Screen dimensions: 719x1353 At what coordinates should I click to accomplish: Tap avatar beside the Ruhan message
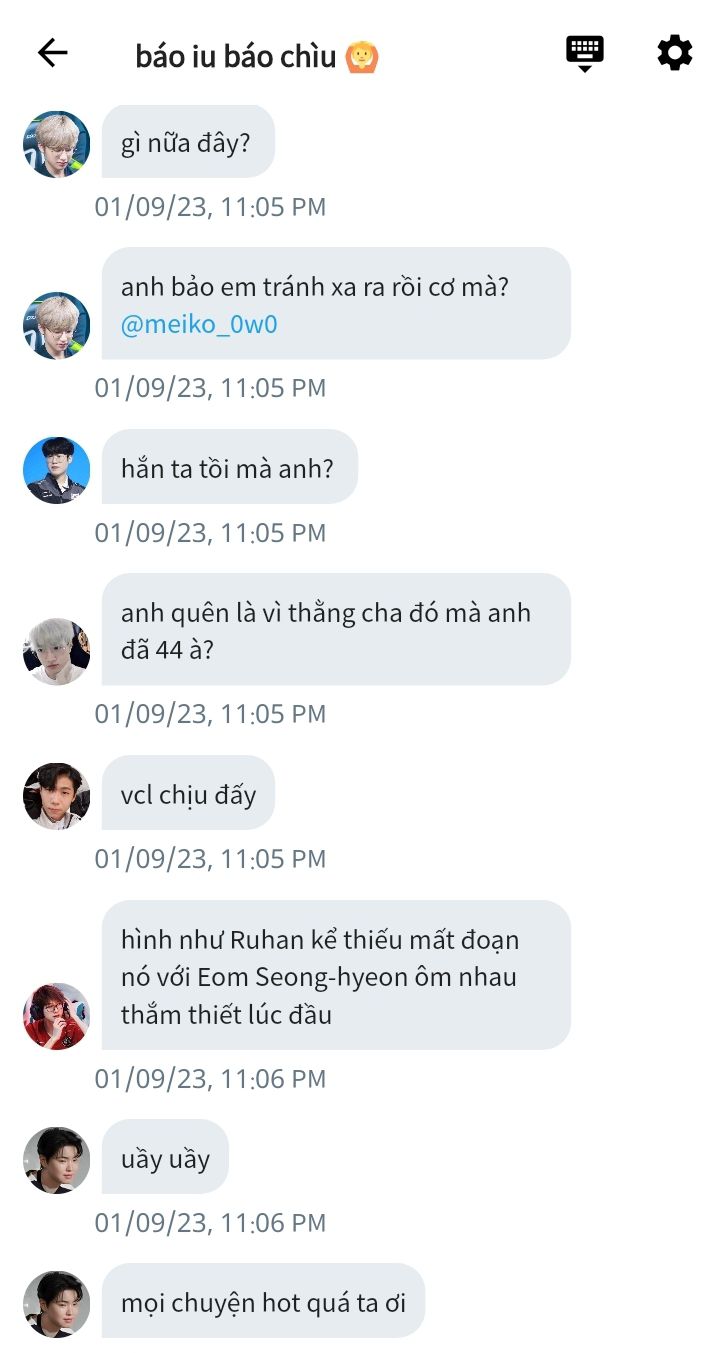57,1016
